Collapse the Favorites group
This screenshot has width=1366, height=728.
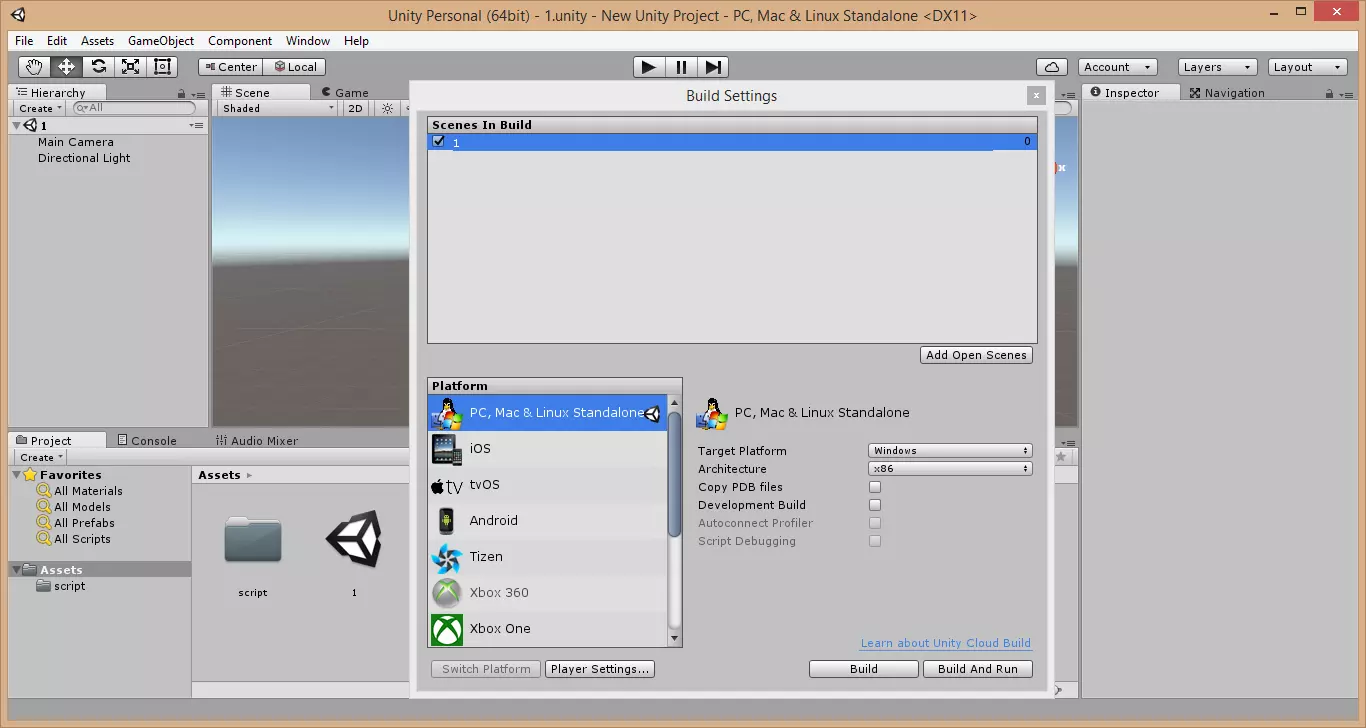17,475
